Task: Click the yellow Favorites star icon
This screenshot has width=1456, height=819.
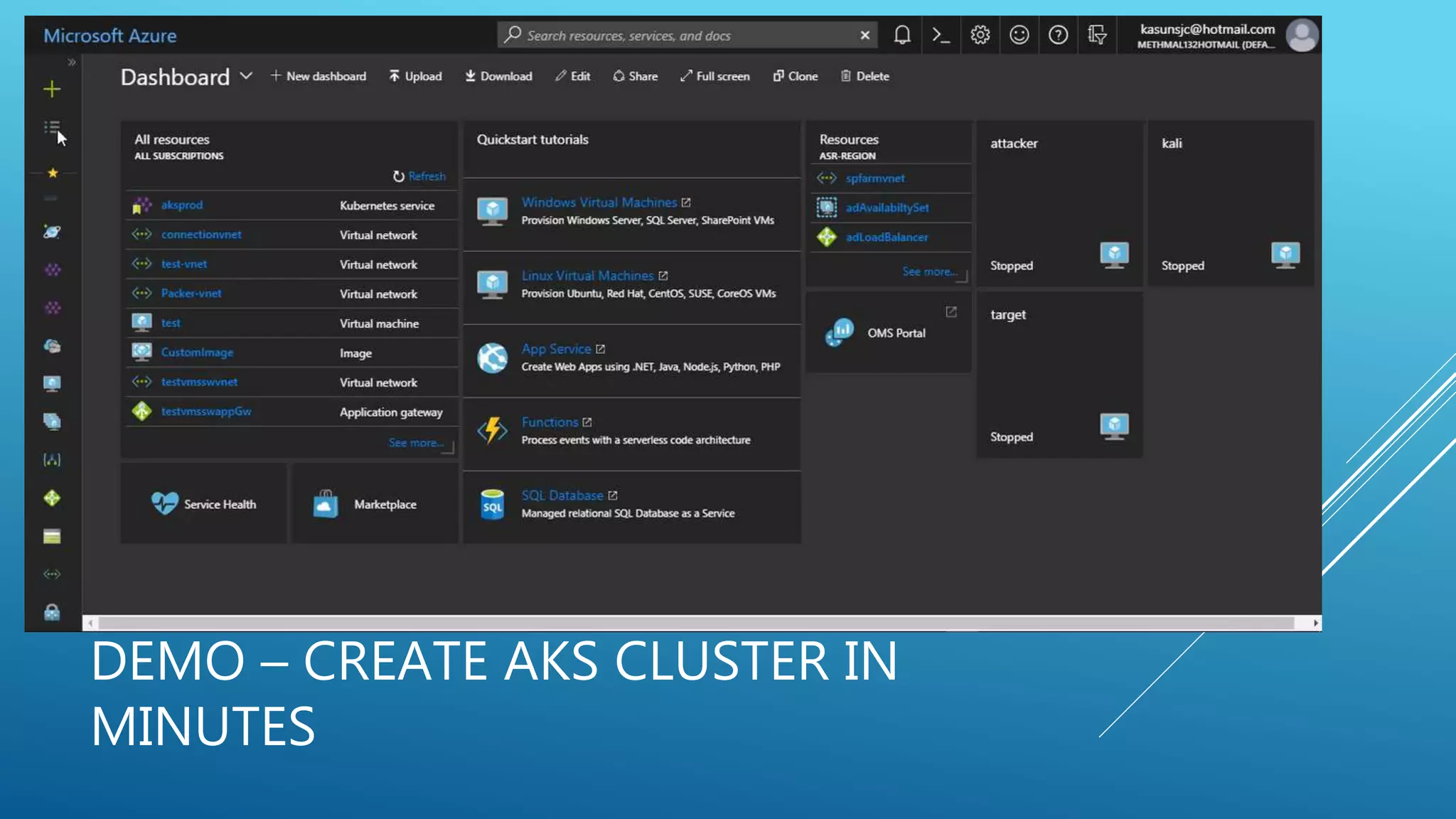Action: tap(52, 173)
